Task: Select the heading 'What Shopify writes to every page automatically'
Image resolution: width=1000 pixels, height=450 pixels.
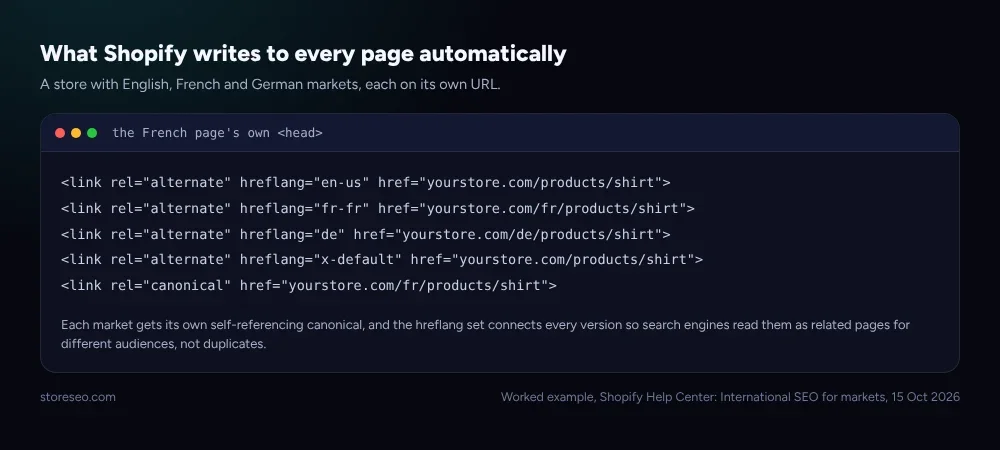Action: point(303,54)
